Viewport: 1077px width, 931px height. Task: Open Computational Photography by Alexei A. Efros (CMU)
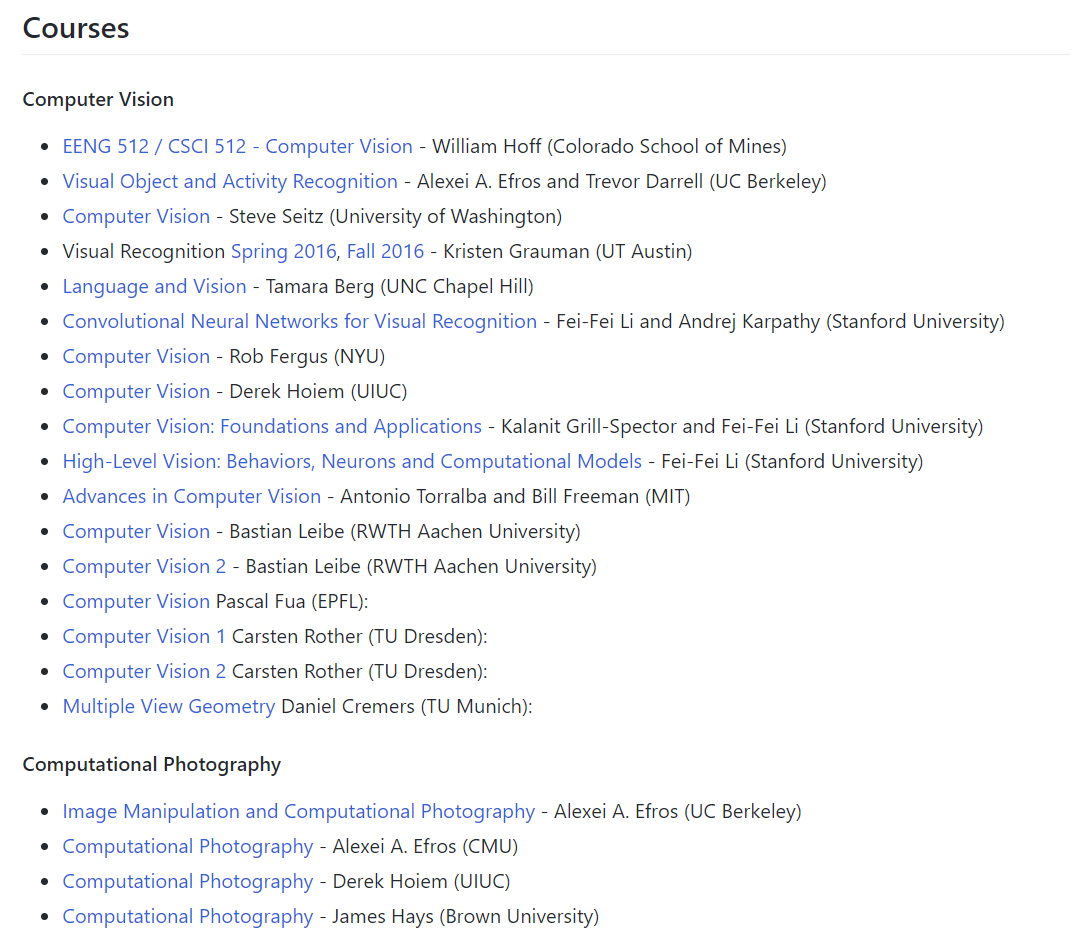pos(188,847)
